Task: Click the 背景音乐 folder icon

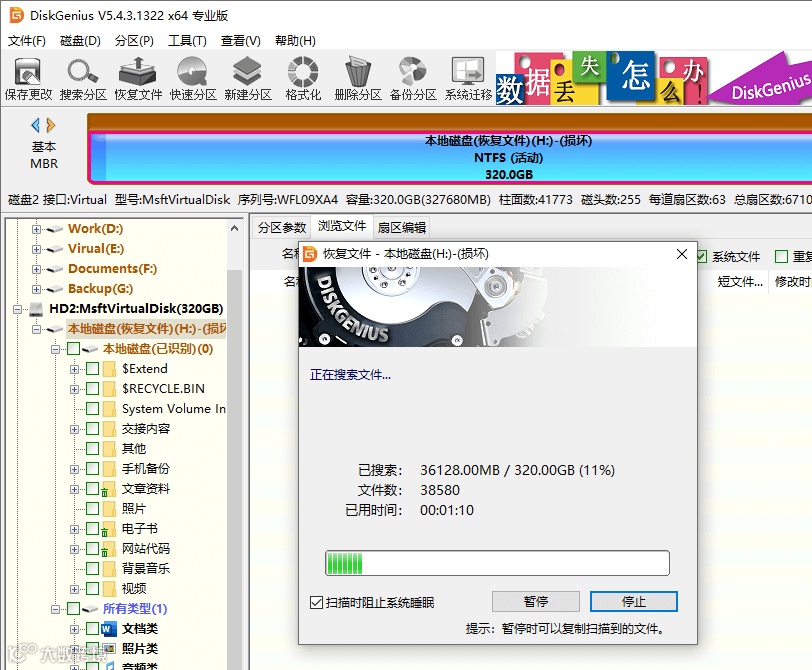Action: 109,569
